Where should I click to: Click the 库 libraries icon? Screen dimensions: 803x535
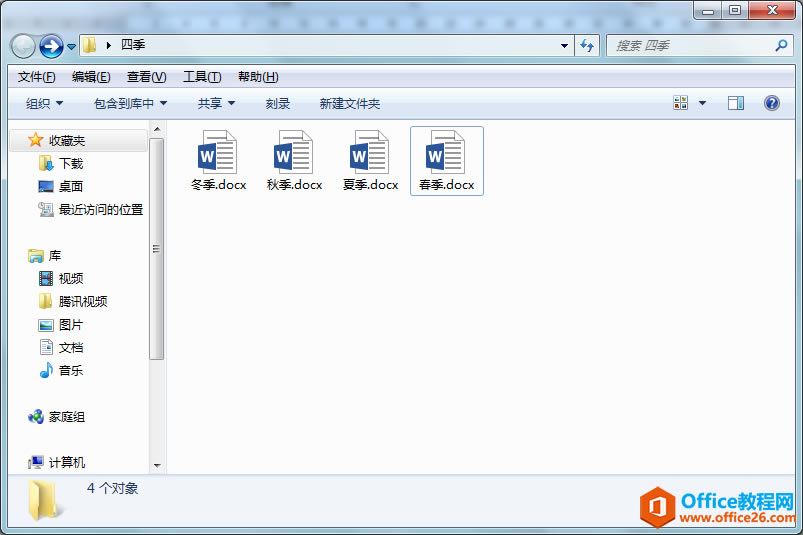(36, 255)
